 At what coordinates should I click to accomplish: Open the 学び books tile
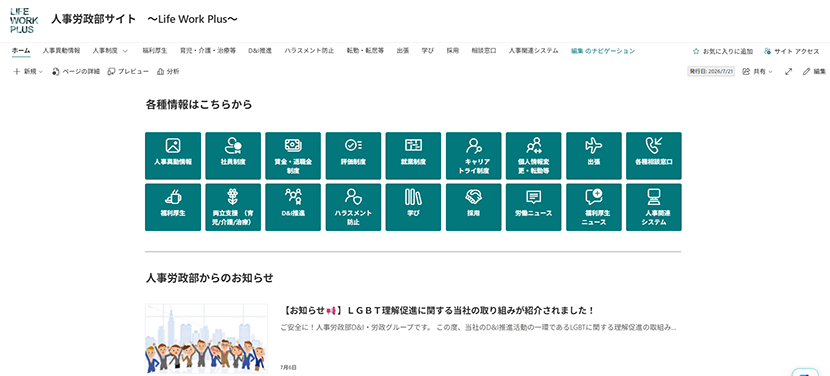point(413,207)
